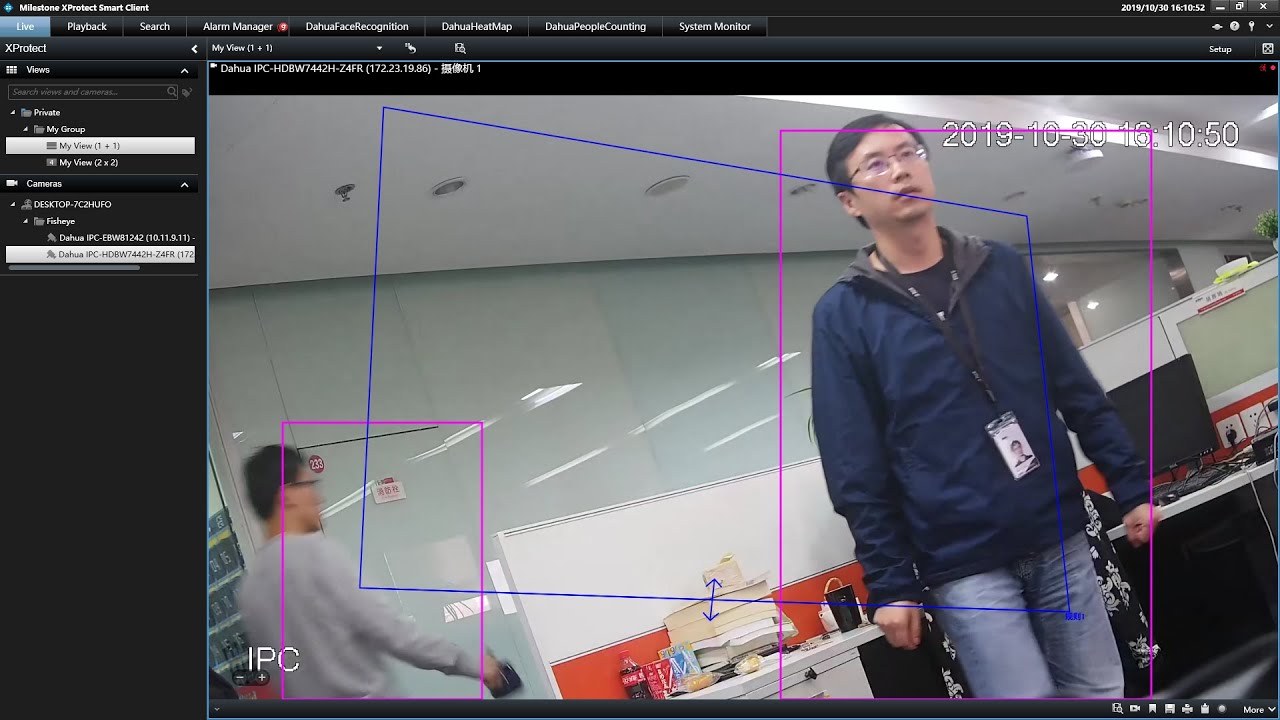1280x720 pixels.
Task: Click the filter icon beside the search field
Action: pyautogui.click(x=187, y=92)
